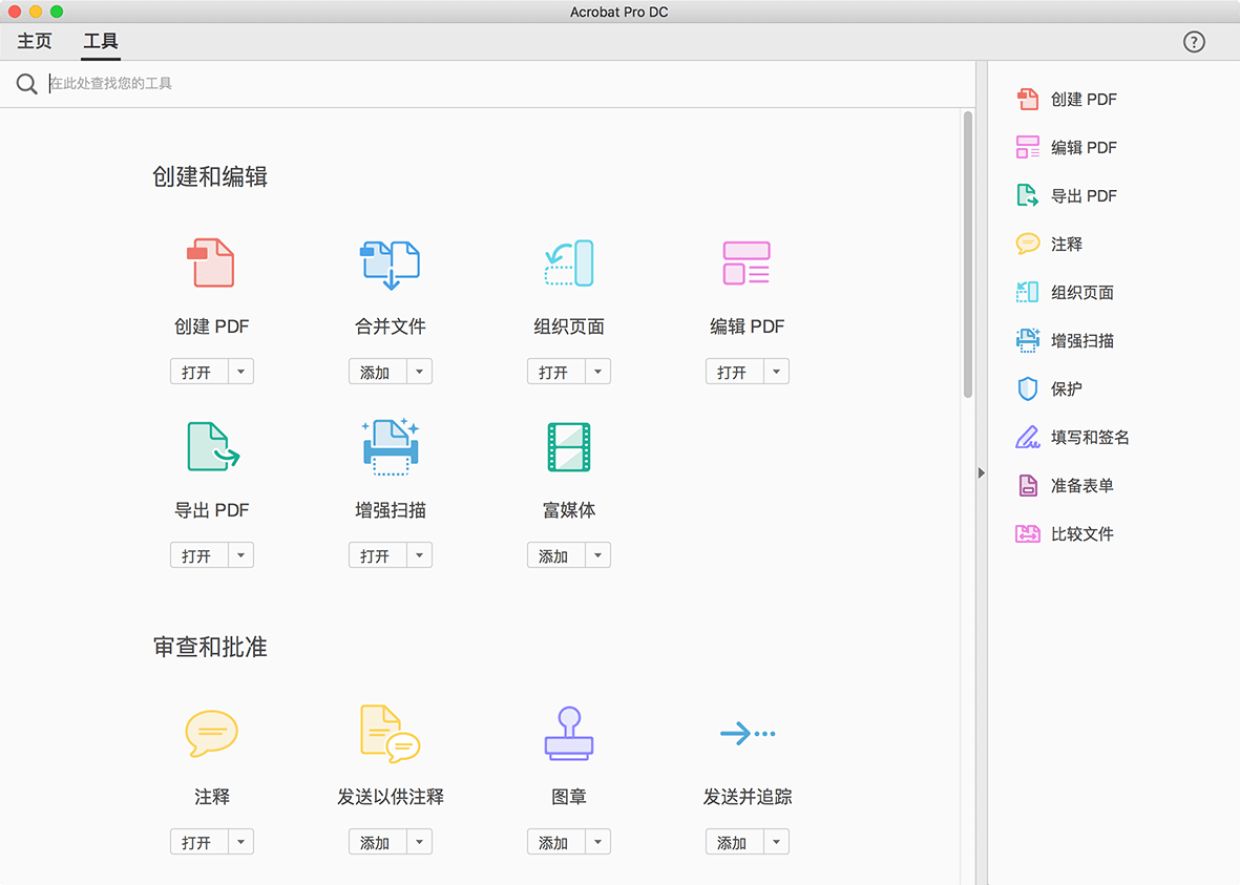This screenshot has height=885, width=1240.
Task: Expand dropdown arrow next to 注释 打开
Action: [x=241, y=842]
